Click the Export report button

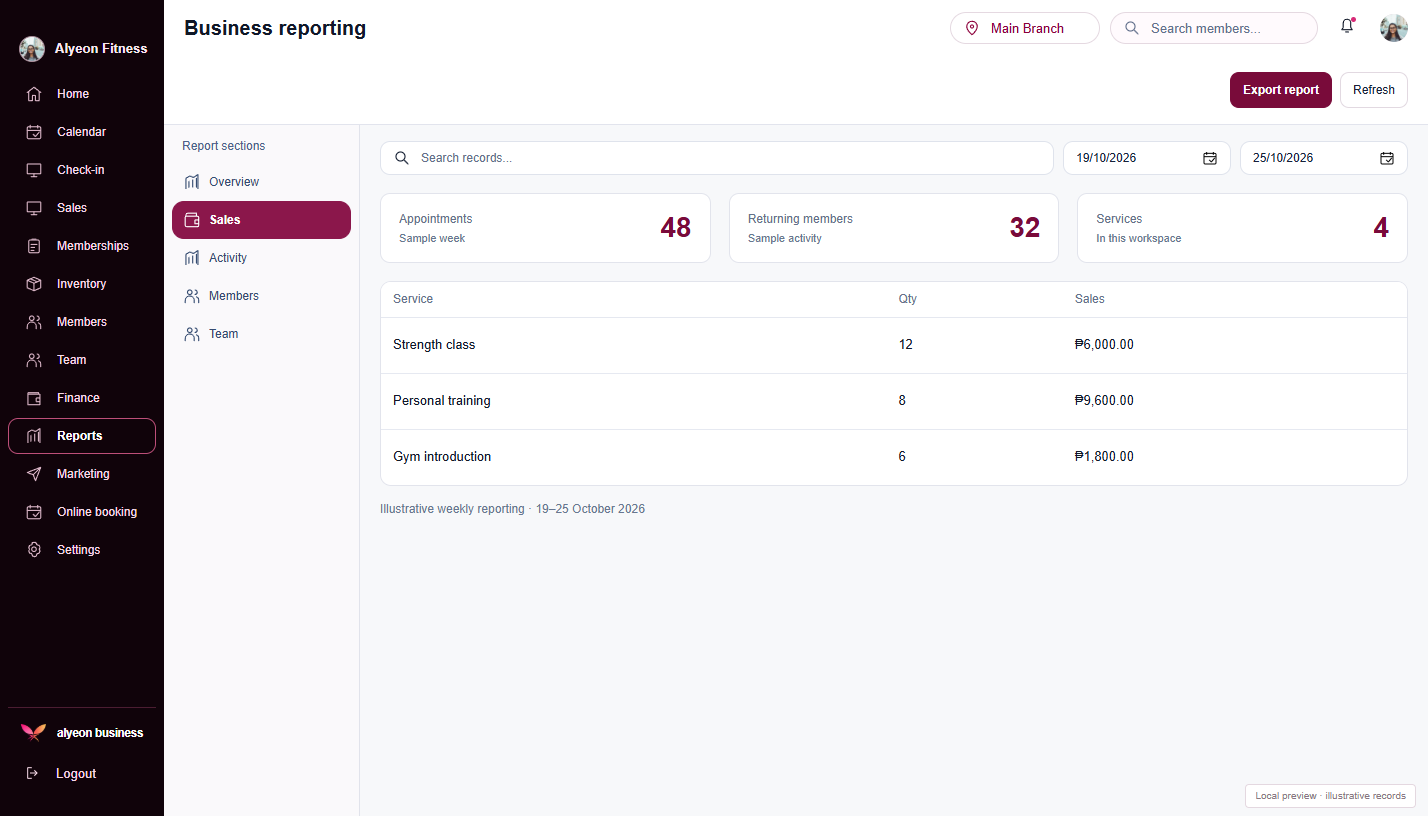1281,90
